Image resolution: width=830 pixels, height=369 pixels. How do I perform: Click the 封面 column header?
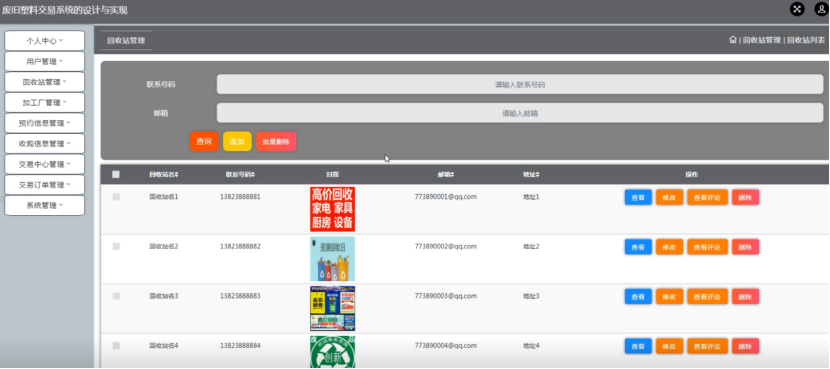pyautogui.click(x=332, y=175)
